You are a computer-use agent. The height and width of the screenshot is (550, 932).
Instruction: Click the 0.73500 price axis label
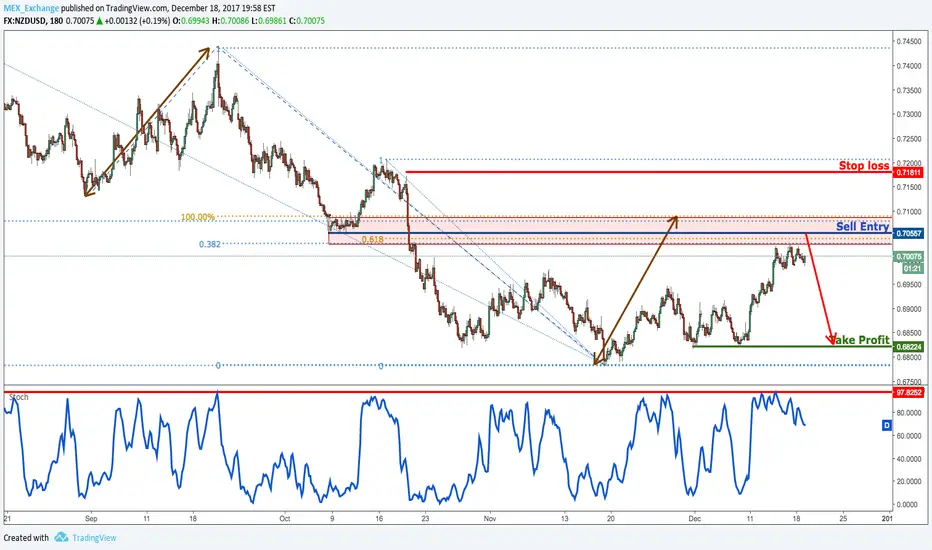(x=909, y=90)
